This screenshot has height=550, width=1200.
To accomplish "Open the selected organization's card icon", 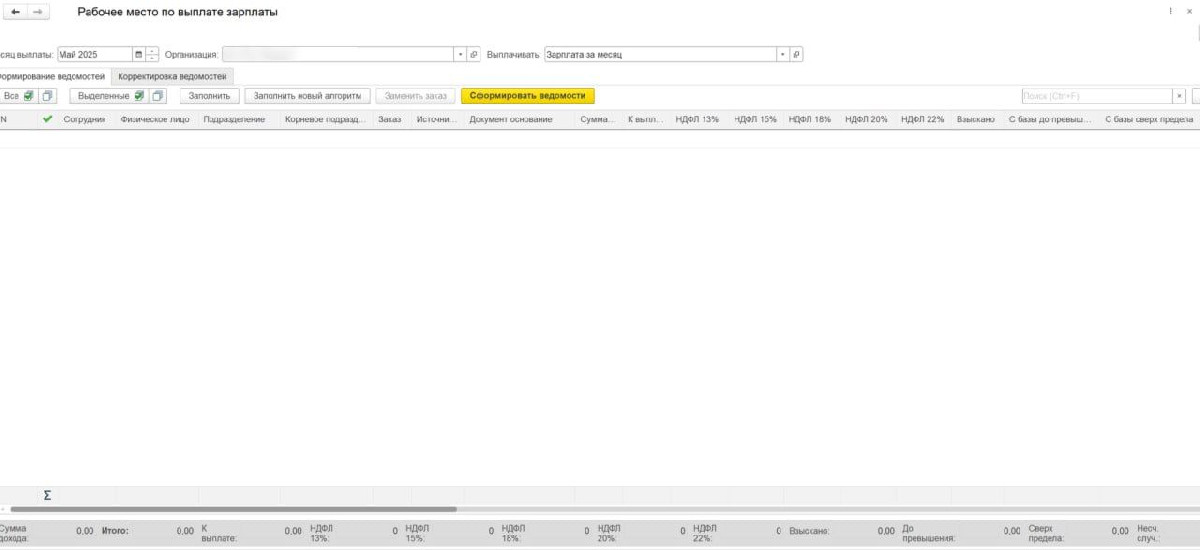I will (474, 55).
